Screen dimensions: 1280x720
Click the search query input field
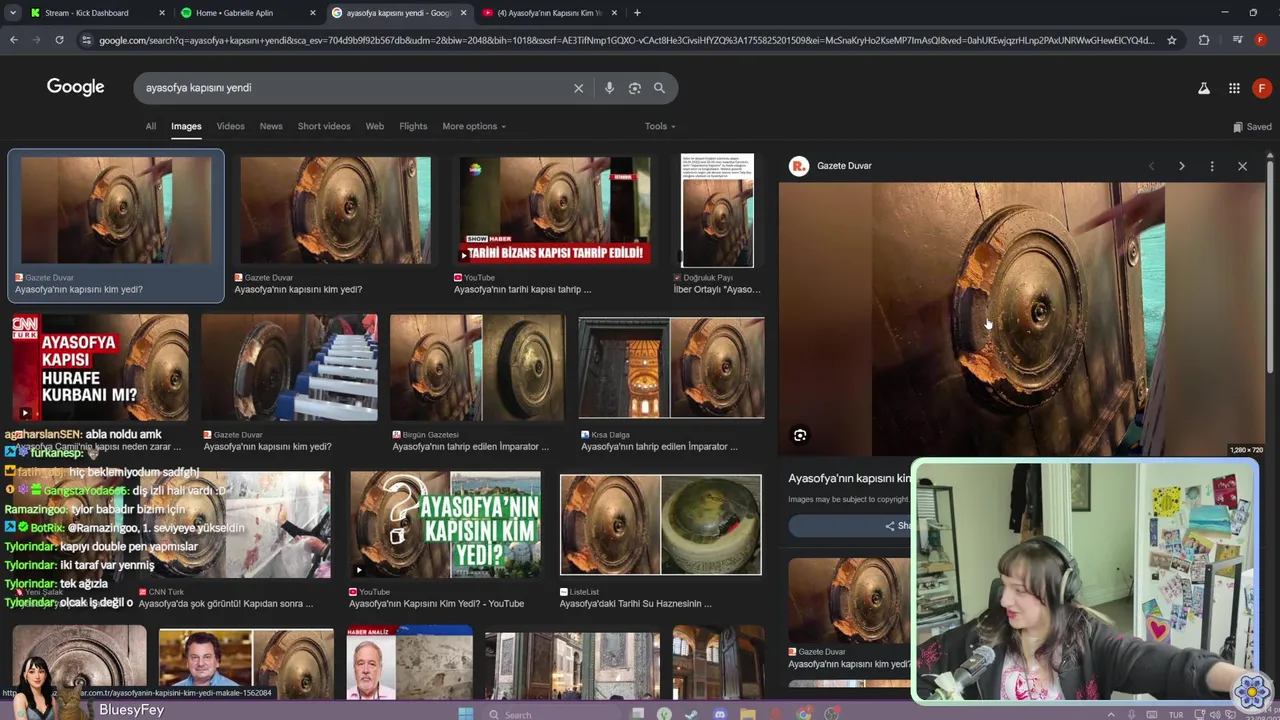[x=355, y=88]
